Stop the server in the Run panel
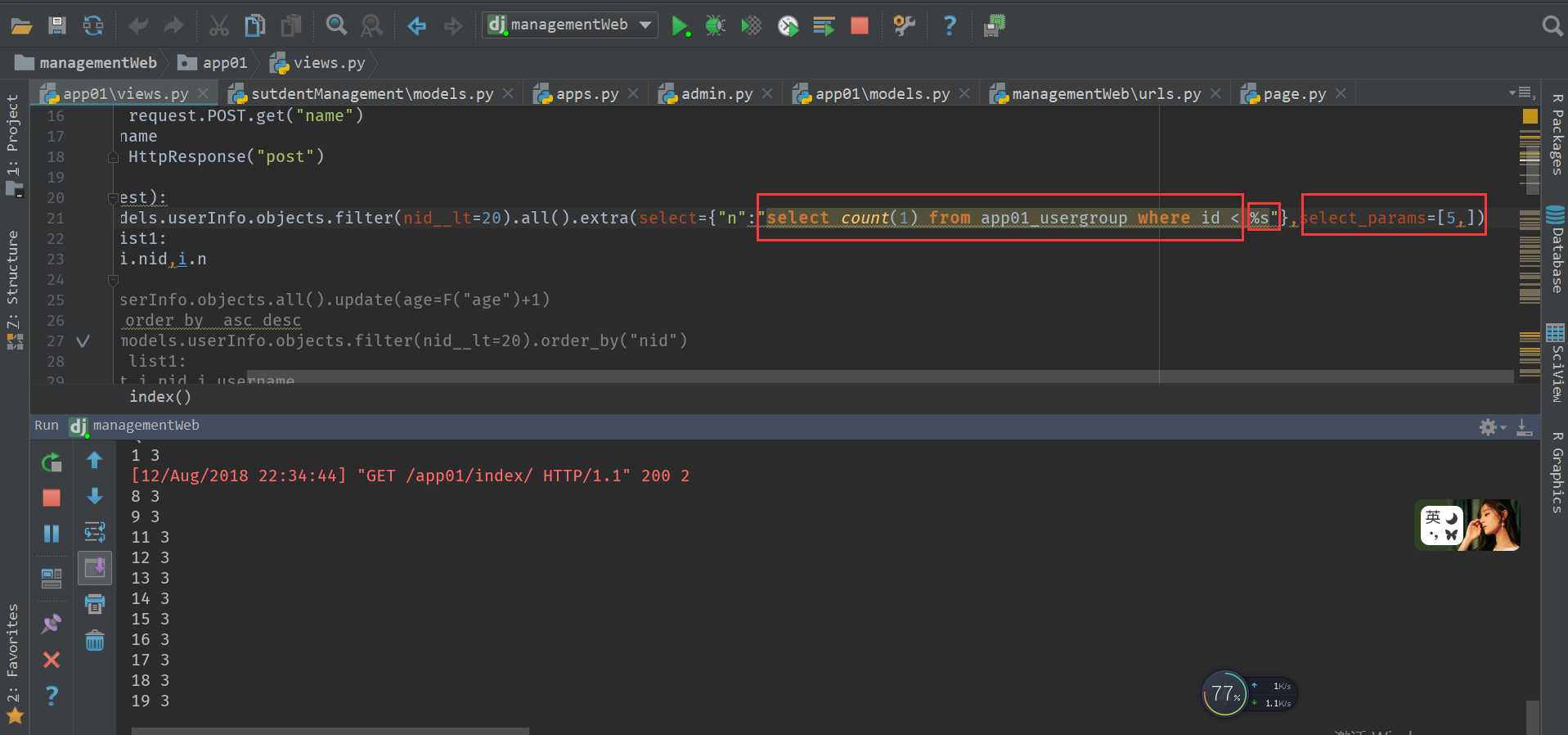The height and width of the screenshot is (735, 1568). pos(51,498)
